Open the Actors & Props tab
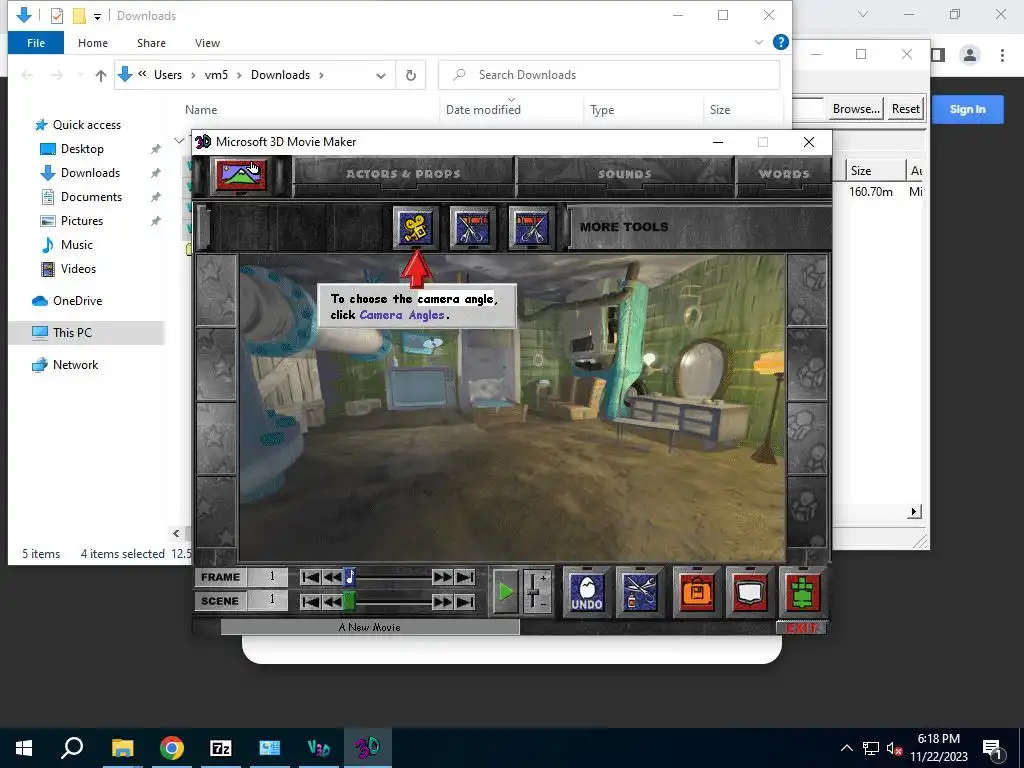Screen dimensions: 1024x768 tap(404, 174)
